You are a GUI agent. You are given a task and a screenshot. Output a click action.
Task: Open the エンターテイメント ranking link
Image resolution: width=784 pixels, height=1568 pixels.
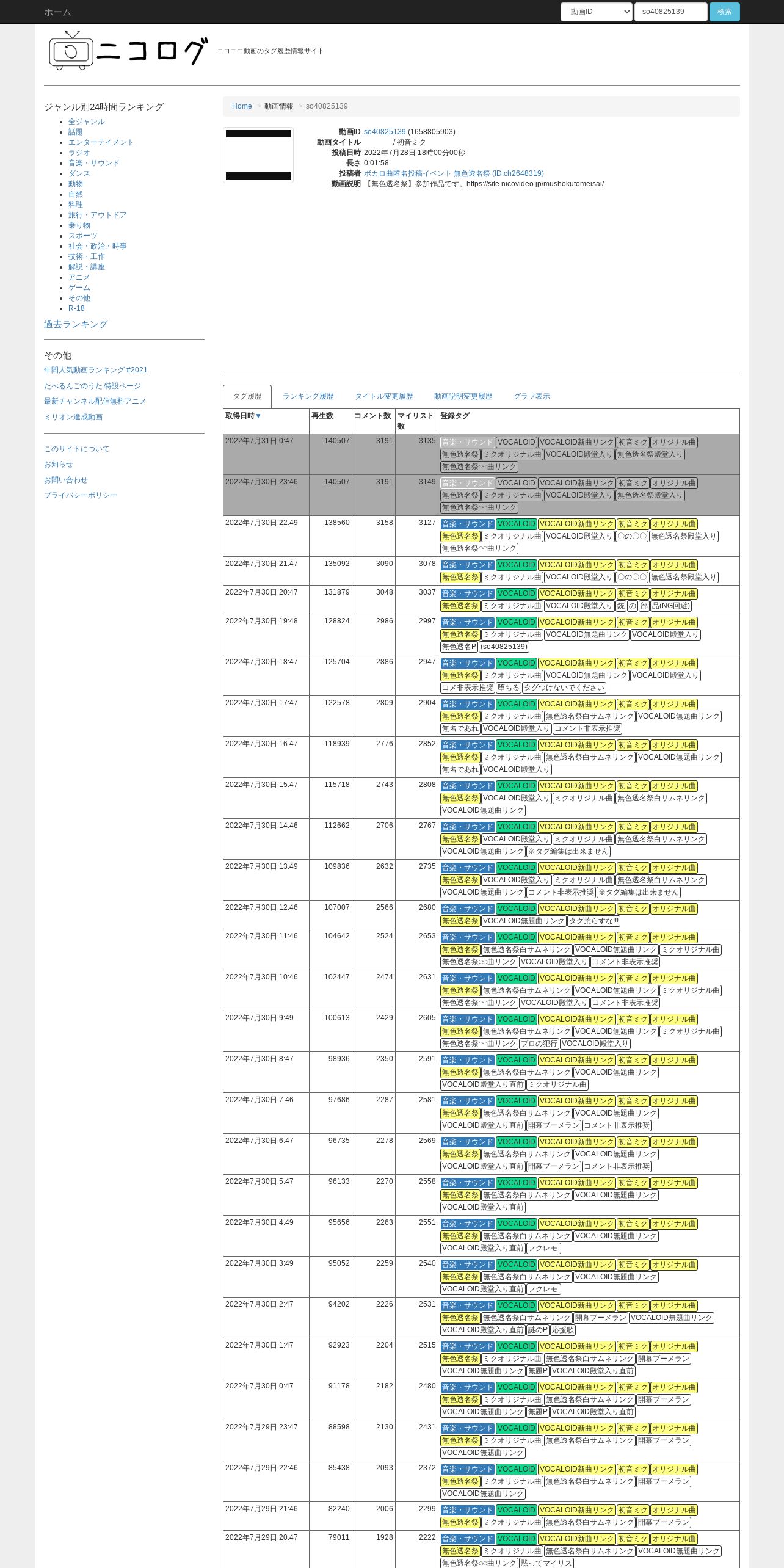click(101, 142)
